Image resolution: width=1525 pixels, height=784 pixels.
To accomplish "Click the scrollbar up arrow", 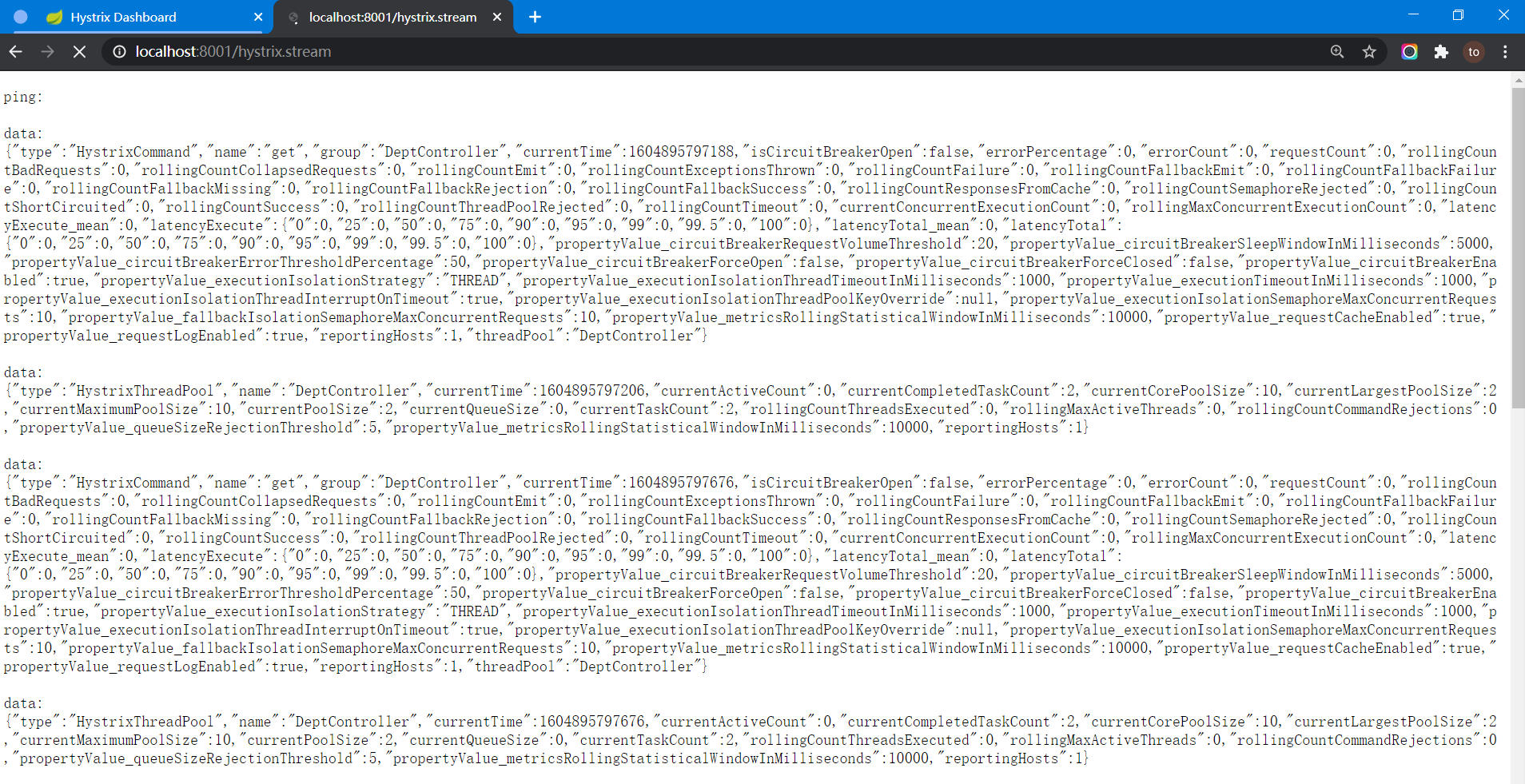I will coord(1518,80).
